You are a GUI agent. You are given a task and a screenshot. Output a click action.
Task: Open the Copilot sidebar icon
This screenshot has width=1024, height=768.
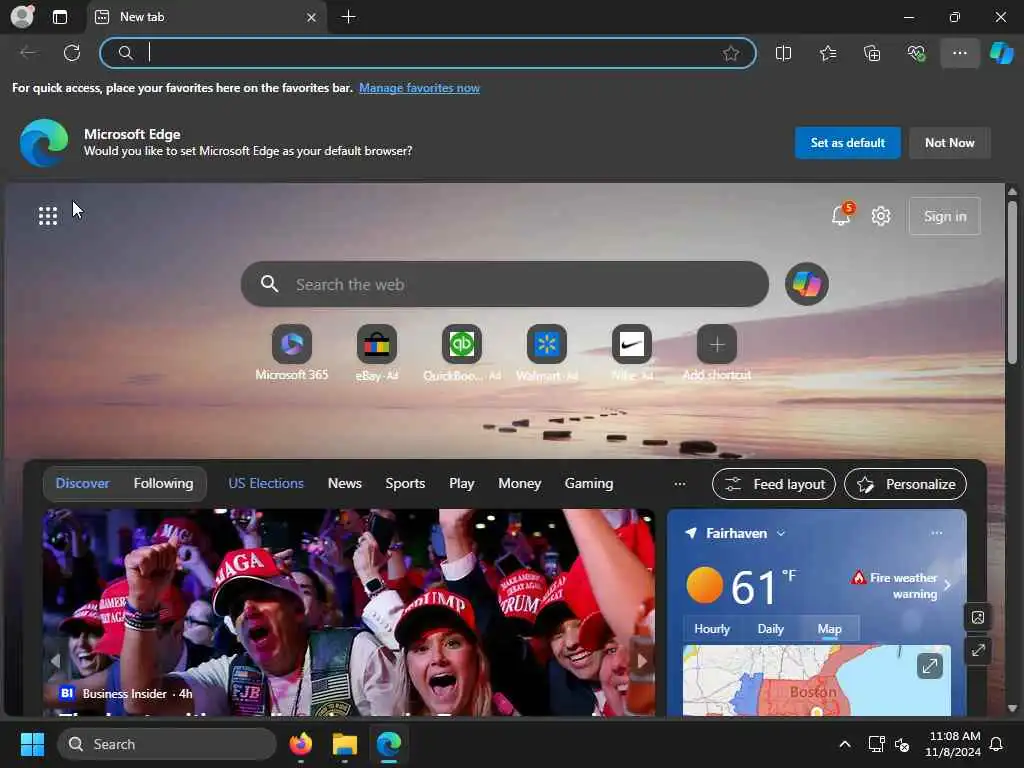pyautogui.click(x=1002, y=53)
